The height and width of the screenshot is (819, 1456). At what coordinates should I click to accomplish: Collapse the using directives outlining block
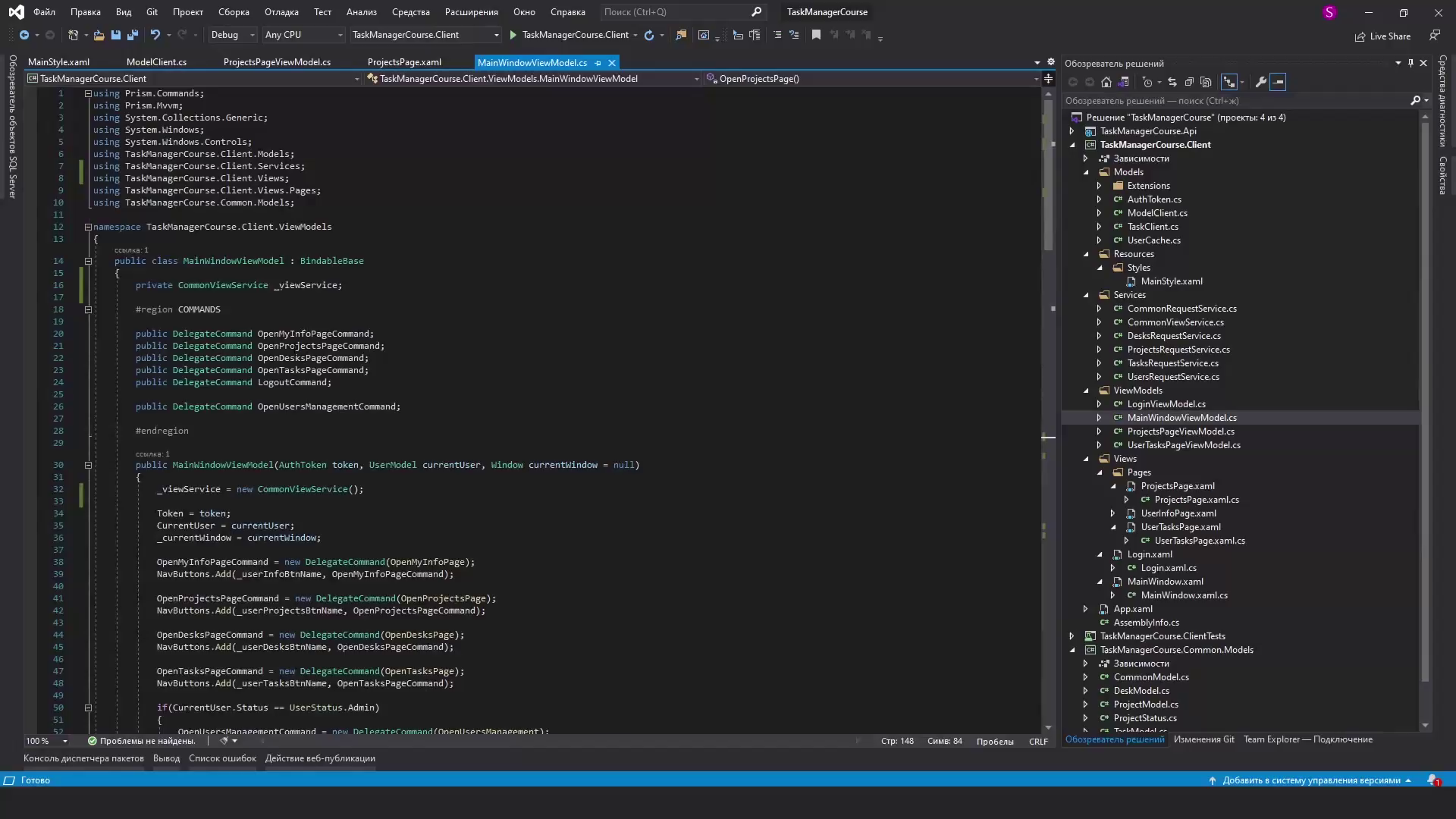[x=88, y=93]
